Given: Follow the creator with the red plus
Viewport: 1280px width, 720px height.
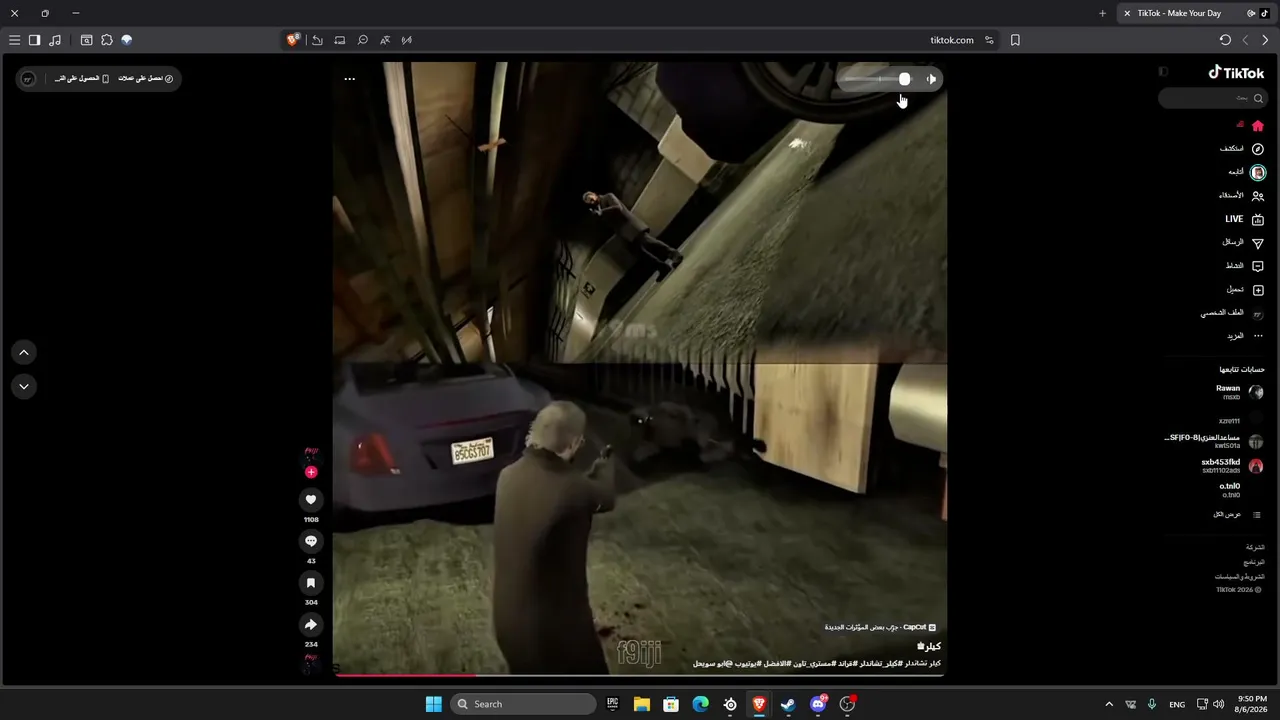Looking at the screenshot, I should [311, 472].
